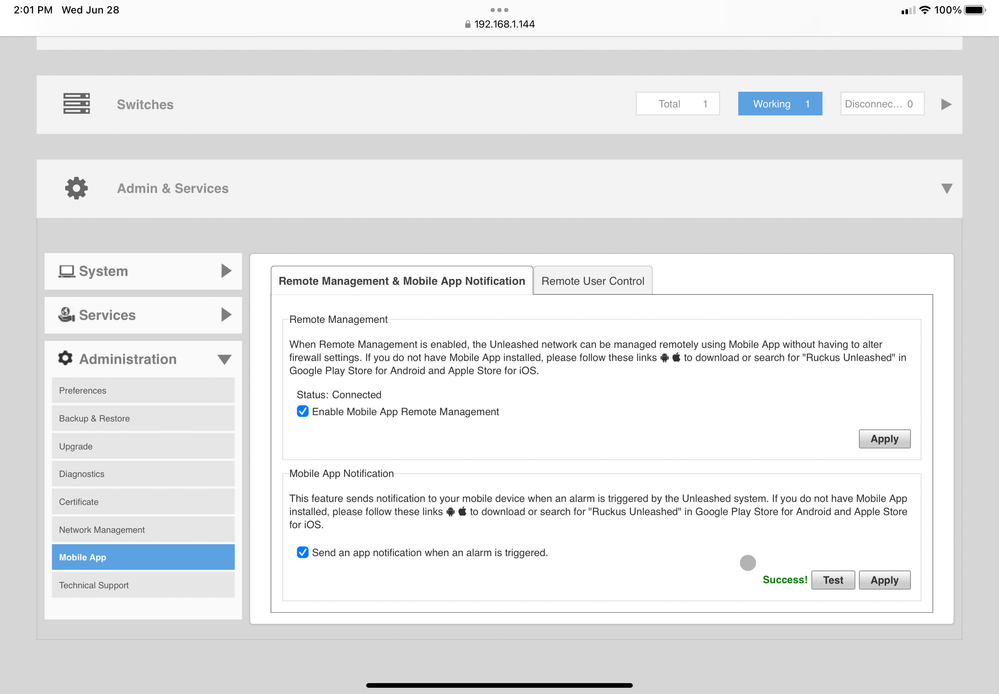Expand the Switches panel arrow
The width and height of the screenshot is (999, 694).
pyautogui.click(x=946, y=104)
